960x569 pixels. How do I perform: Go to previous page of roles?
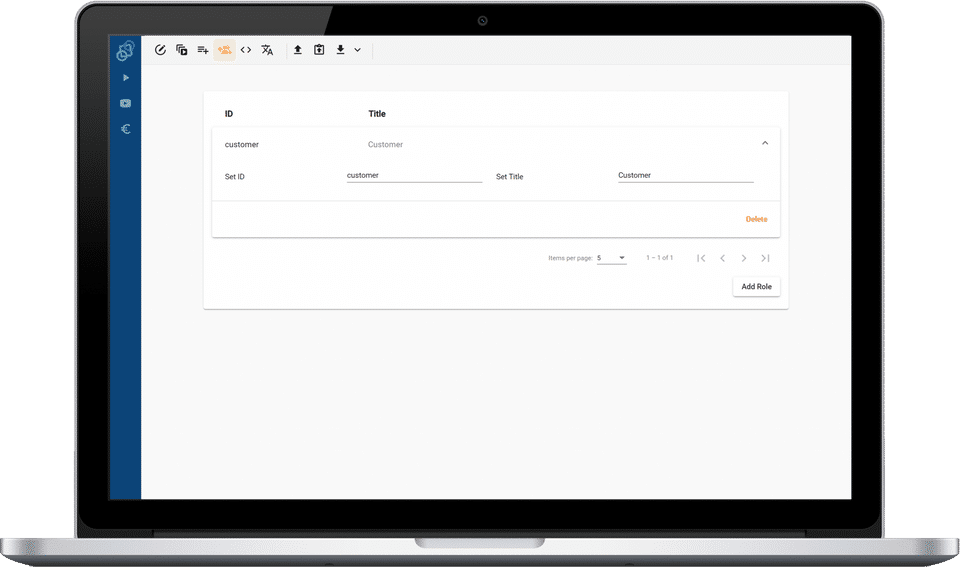coord(722,258)
